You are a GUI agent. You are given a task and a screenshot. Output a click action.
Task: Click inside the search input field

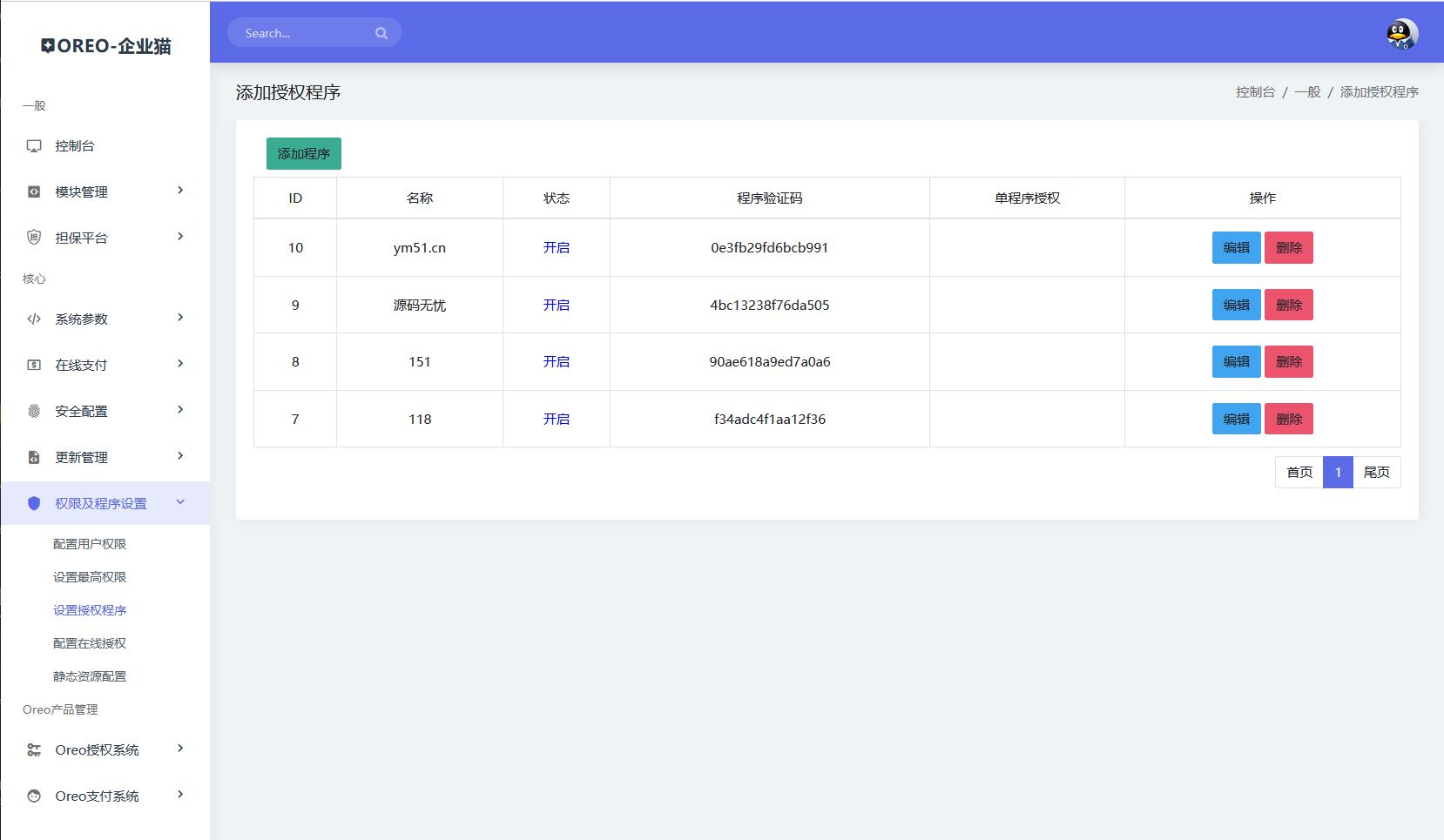pos(305,32)
